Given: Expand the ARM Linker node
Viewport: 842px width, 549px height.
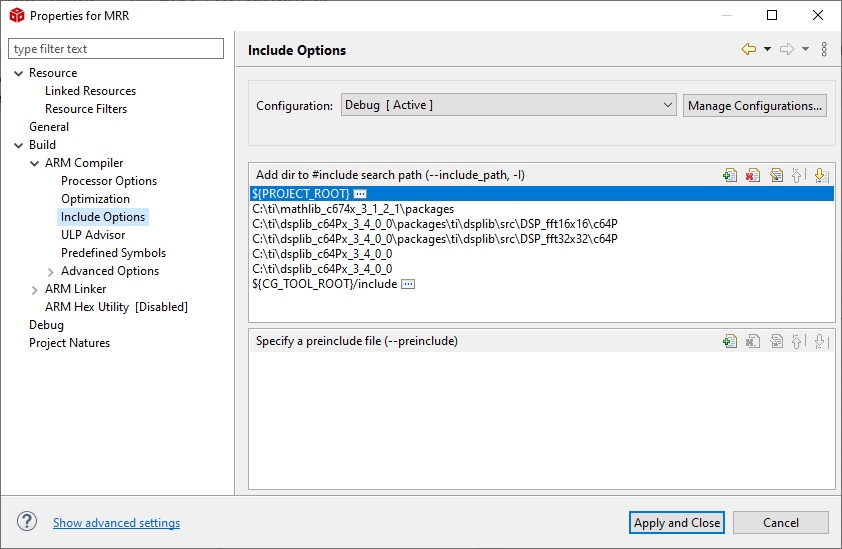Looking at the screenshot, I should (34, 290).
